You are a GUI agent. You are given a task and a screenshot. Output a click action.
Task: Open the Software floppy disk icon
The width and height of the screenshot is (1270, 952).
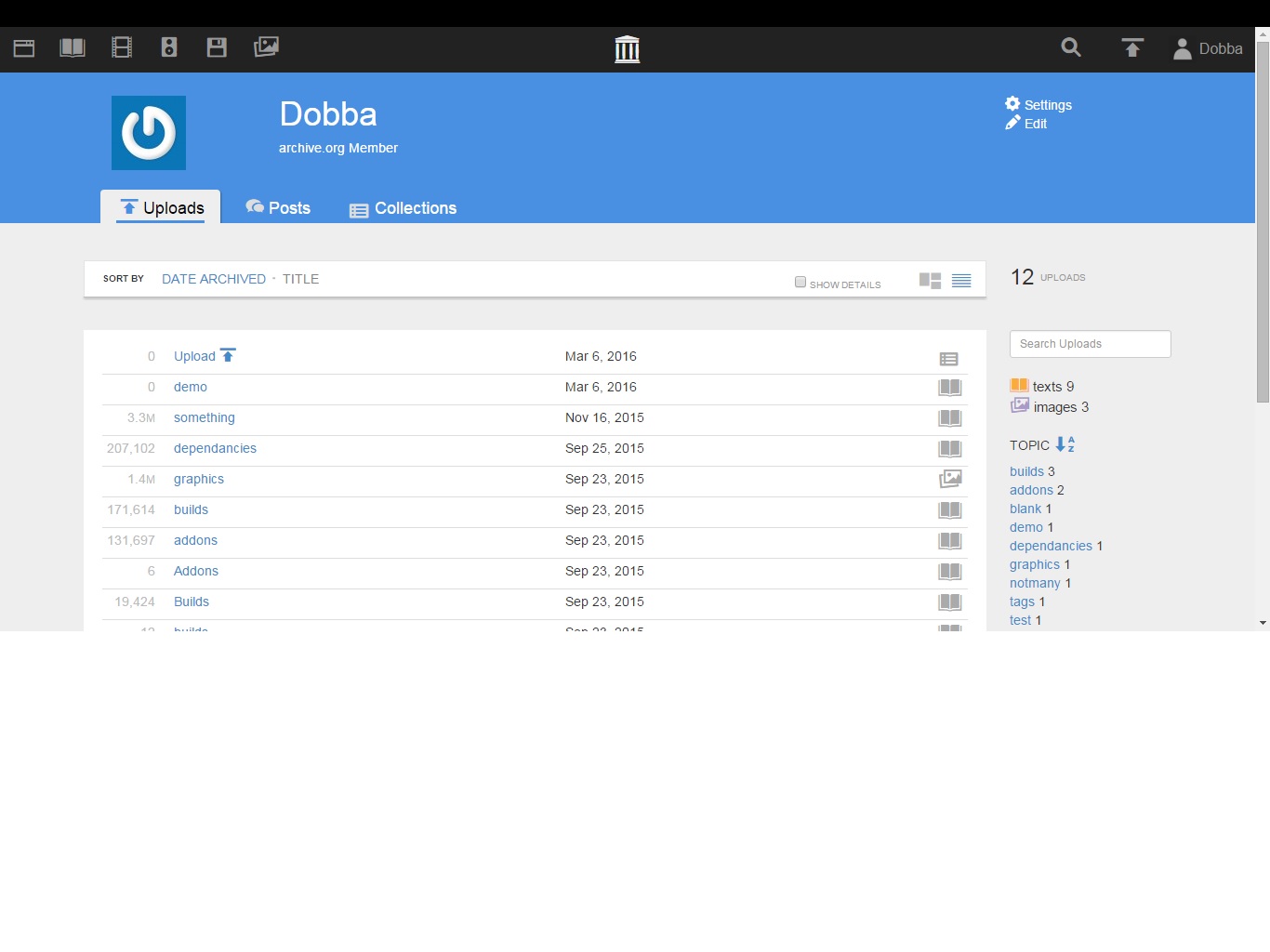click(217, 48)
